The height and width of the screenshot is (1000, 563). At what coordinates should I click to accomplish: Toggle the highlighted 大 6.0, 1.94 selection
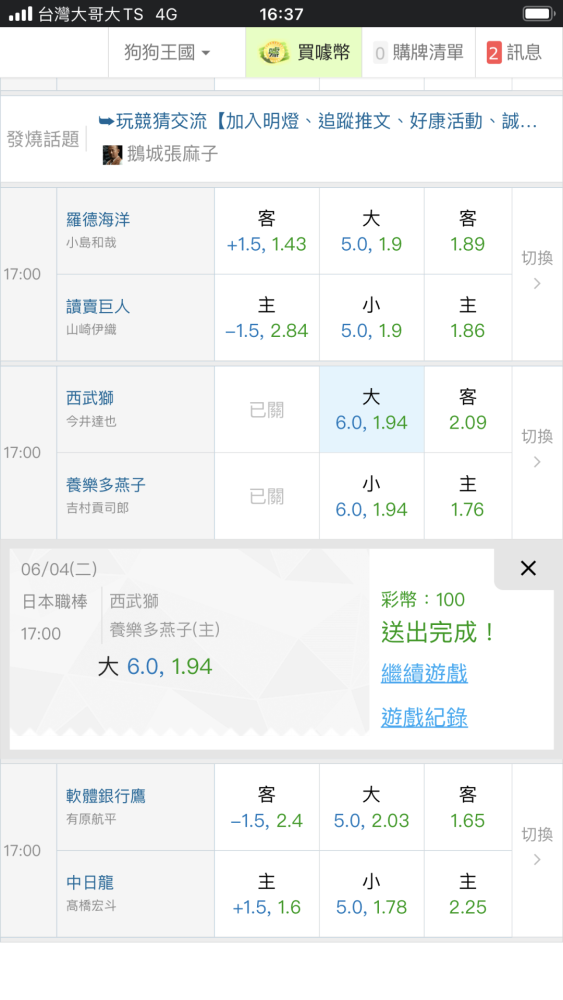372,409
